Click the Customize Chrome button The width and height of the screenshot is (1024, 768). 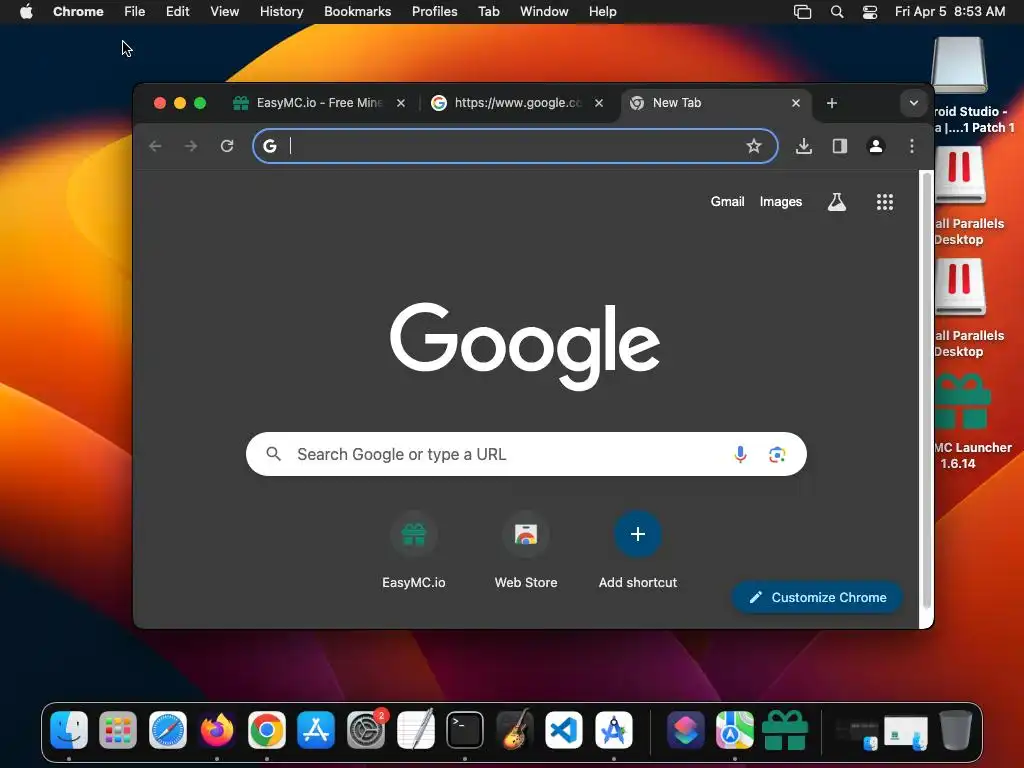coord(817,598)
